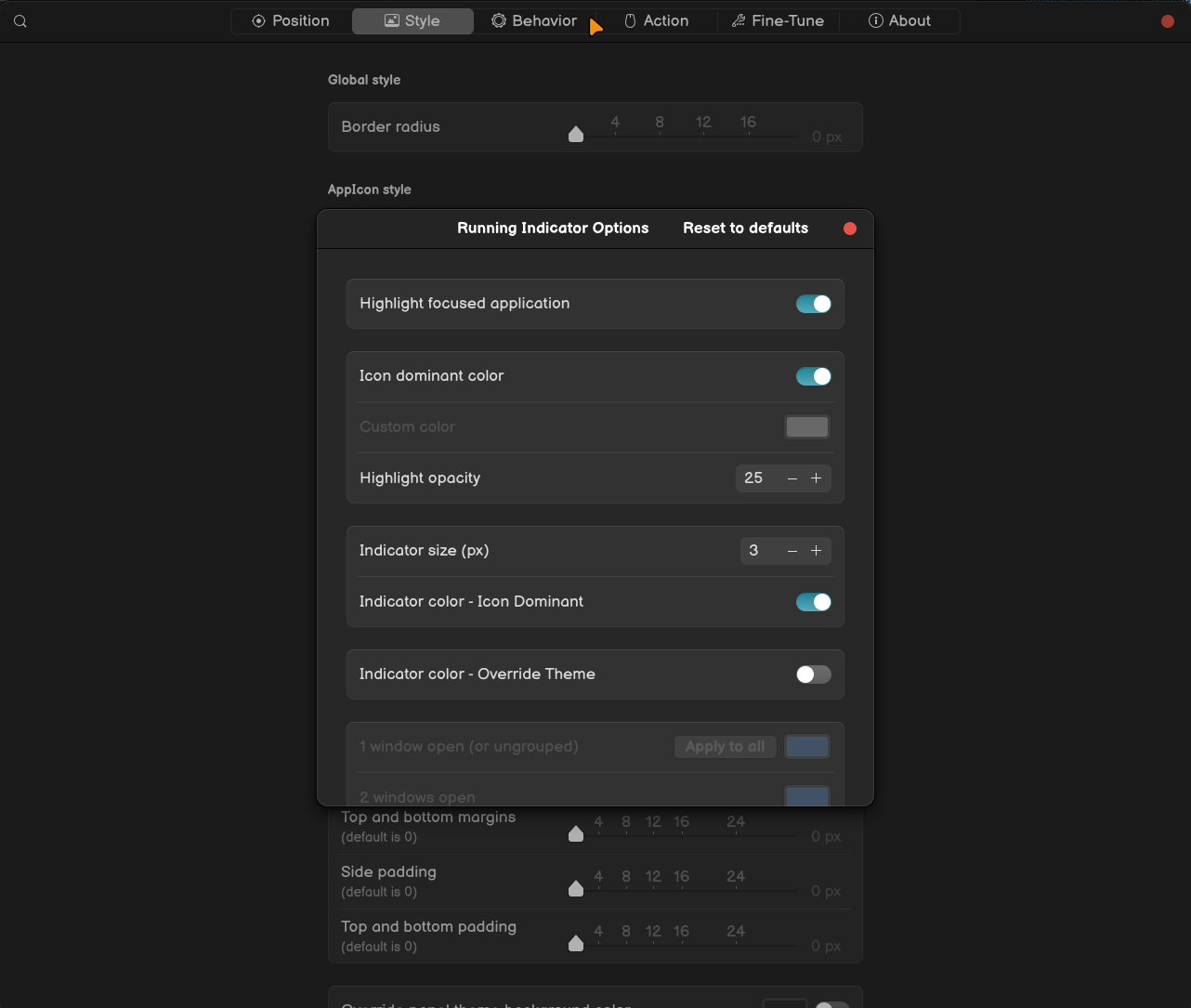1191x1008 pixels.
Task: Click the AppIcon style heading
Action: coord(370,190)
